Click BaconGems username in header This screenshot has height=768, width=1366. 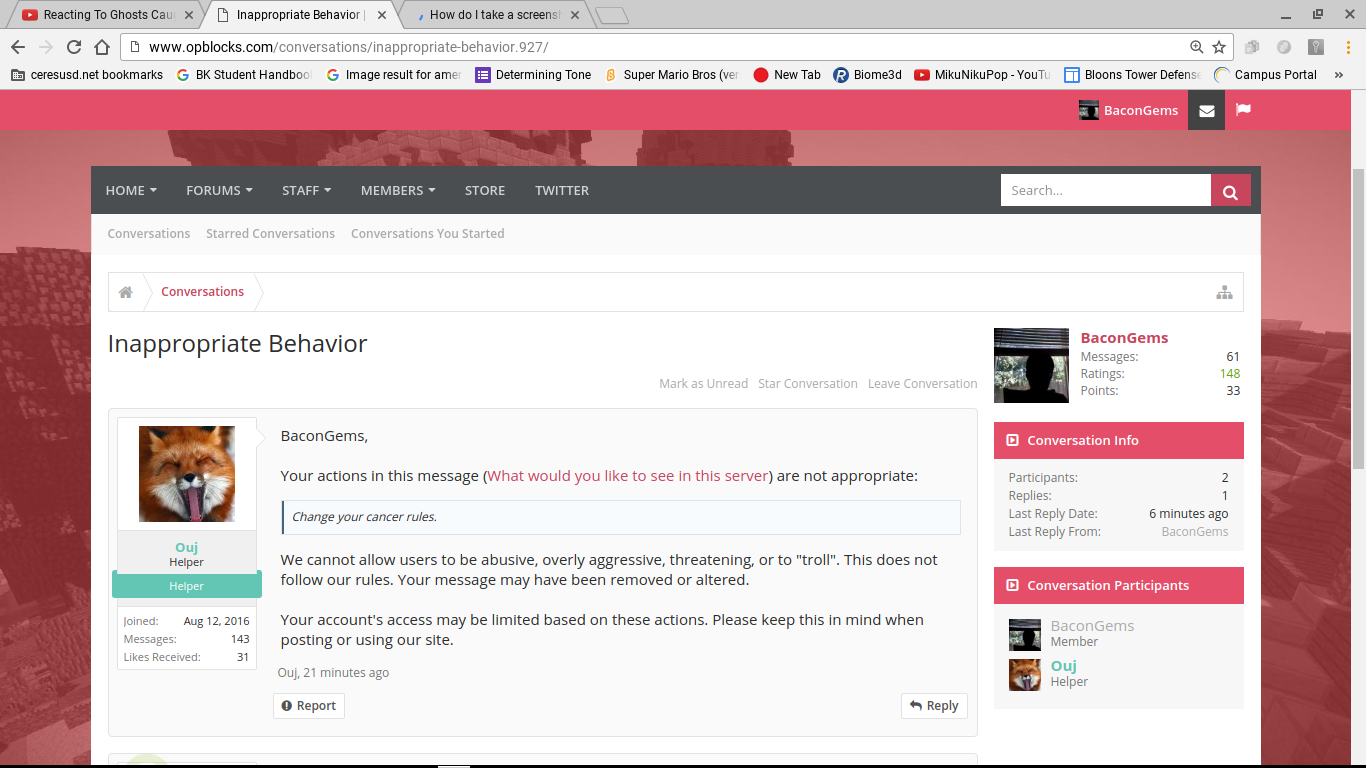point(1141,110)
